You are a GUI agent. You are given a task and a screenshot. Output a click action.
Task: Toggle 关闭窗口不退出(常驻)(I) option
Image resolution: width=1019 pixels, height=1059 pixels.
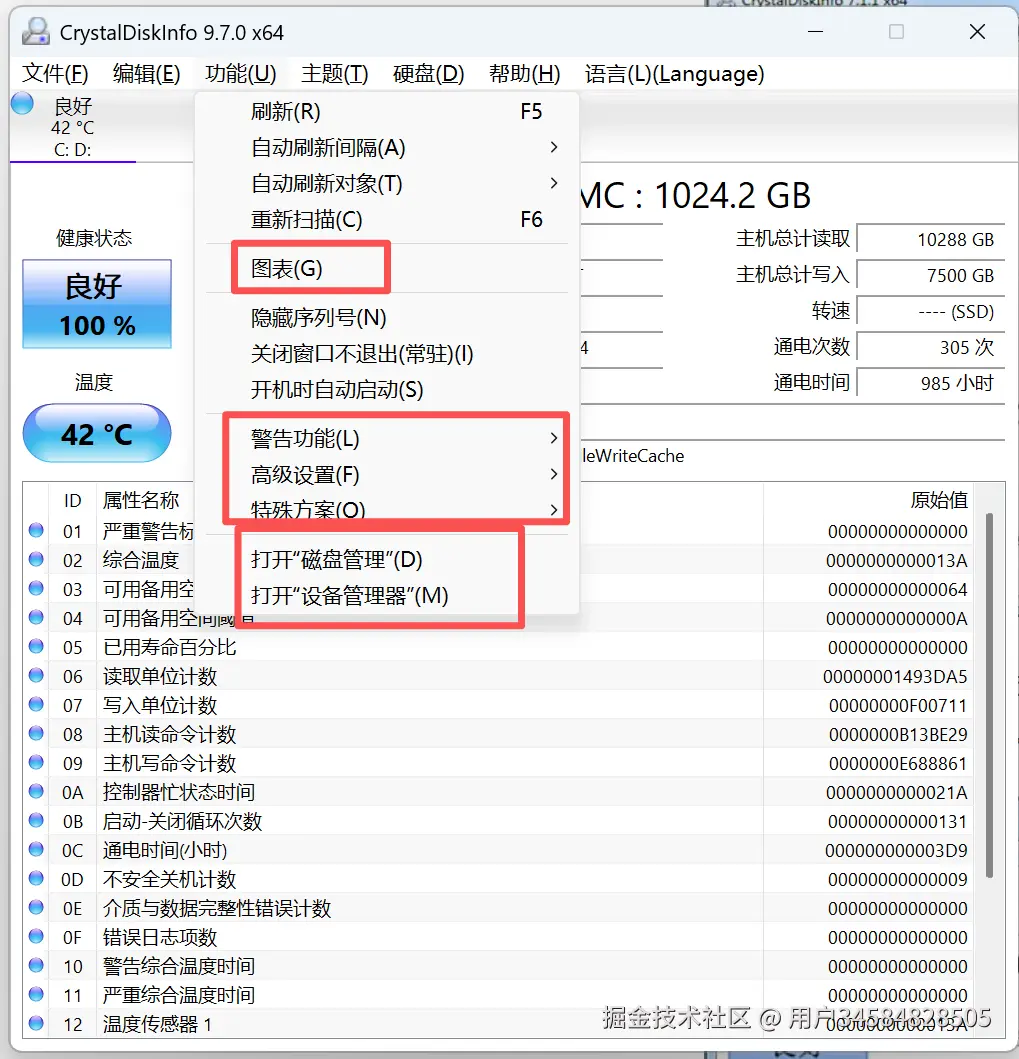386,353
